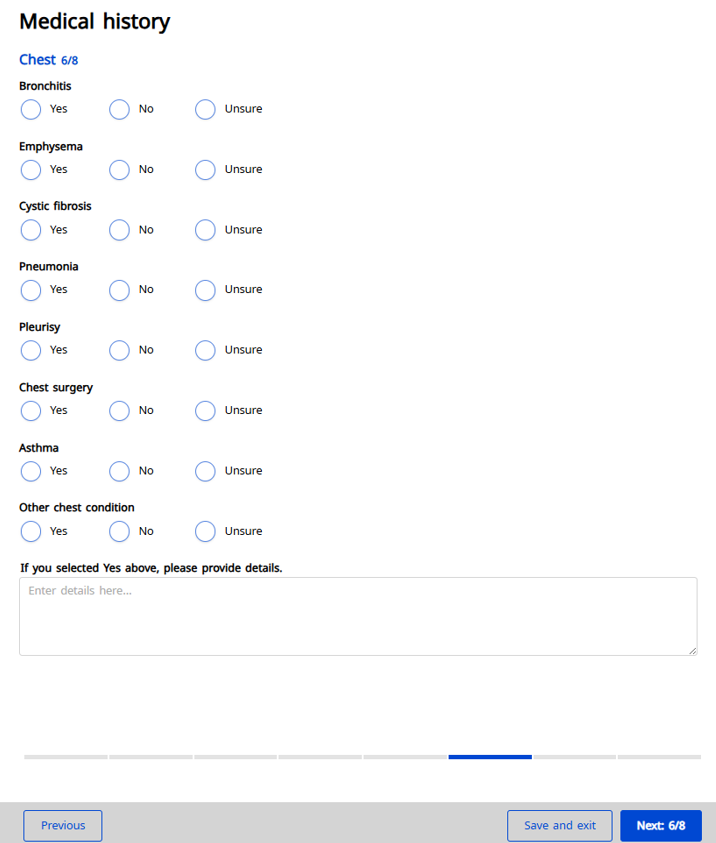Select Yes for Asthma
Viewport: 716px width, 843px height.
pyautogui.click(x=31, y=471)
